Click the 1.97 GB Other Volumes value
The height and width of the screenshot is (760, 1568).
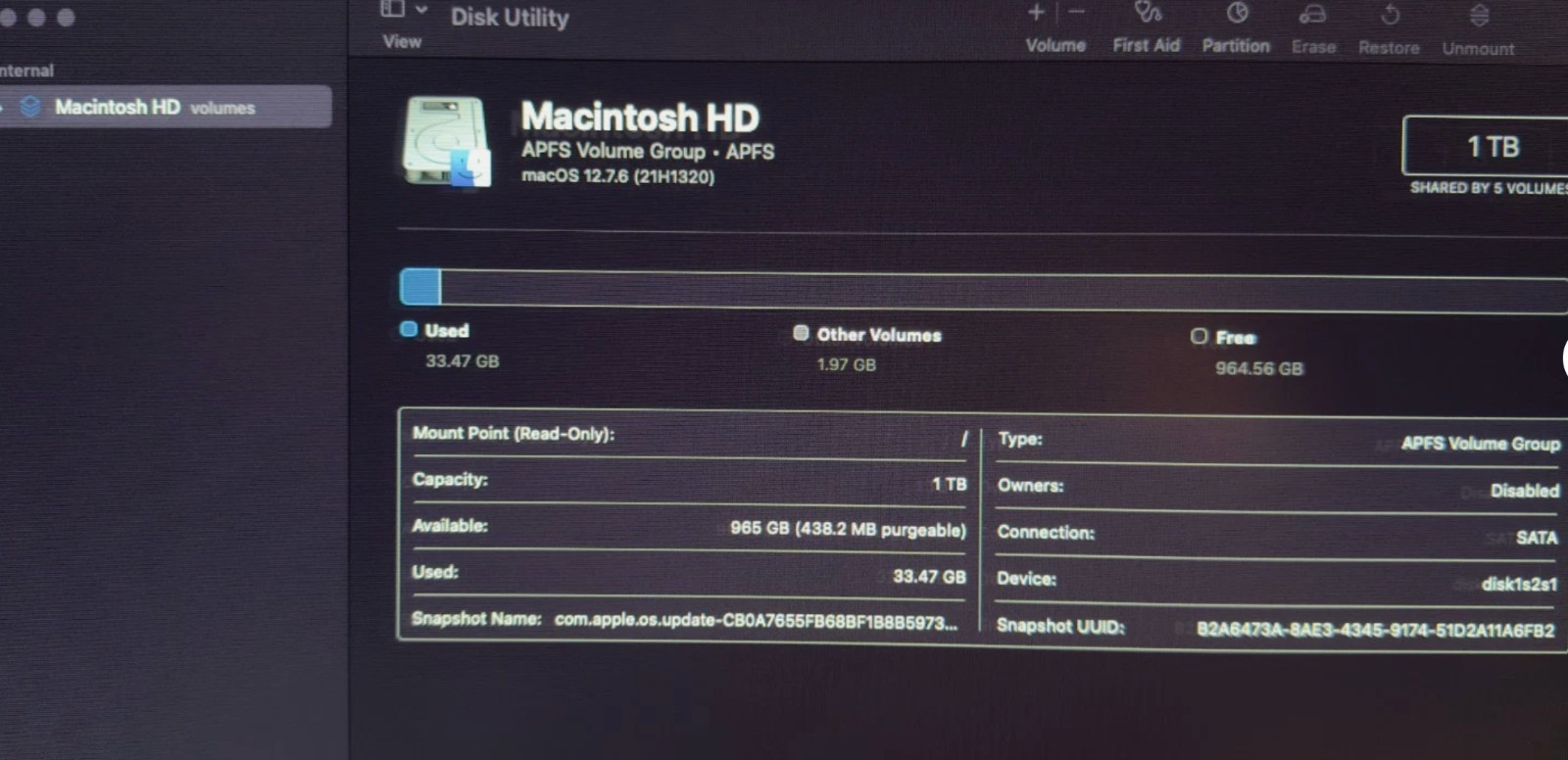[x=847, y=364]
